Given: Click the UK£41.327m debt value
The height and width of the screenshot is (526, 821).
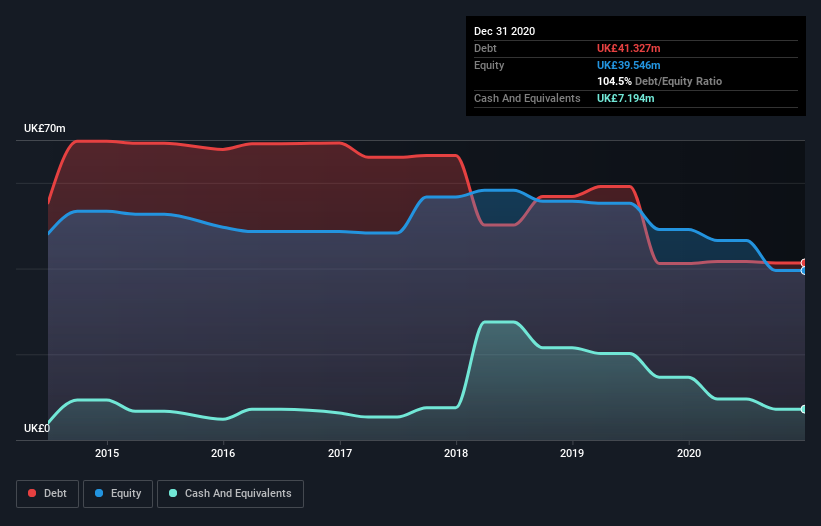Looking at the screenshot, I should pyautogui.click(x=628, y=48).
